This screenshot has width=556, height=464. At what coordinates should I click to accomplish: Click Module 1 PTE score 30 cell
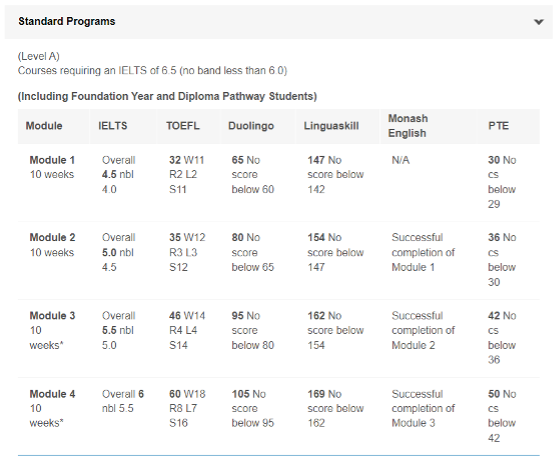pos(502,182)
